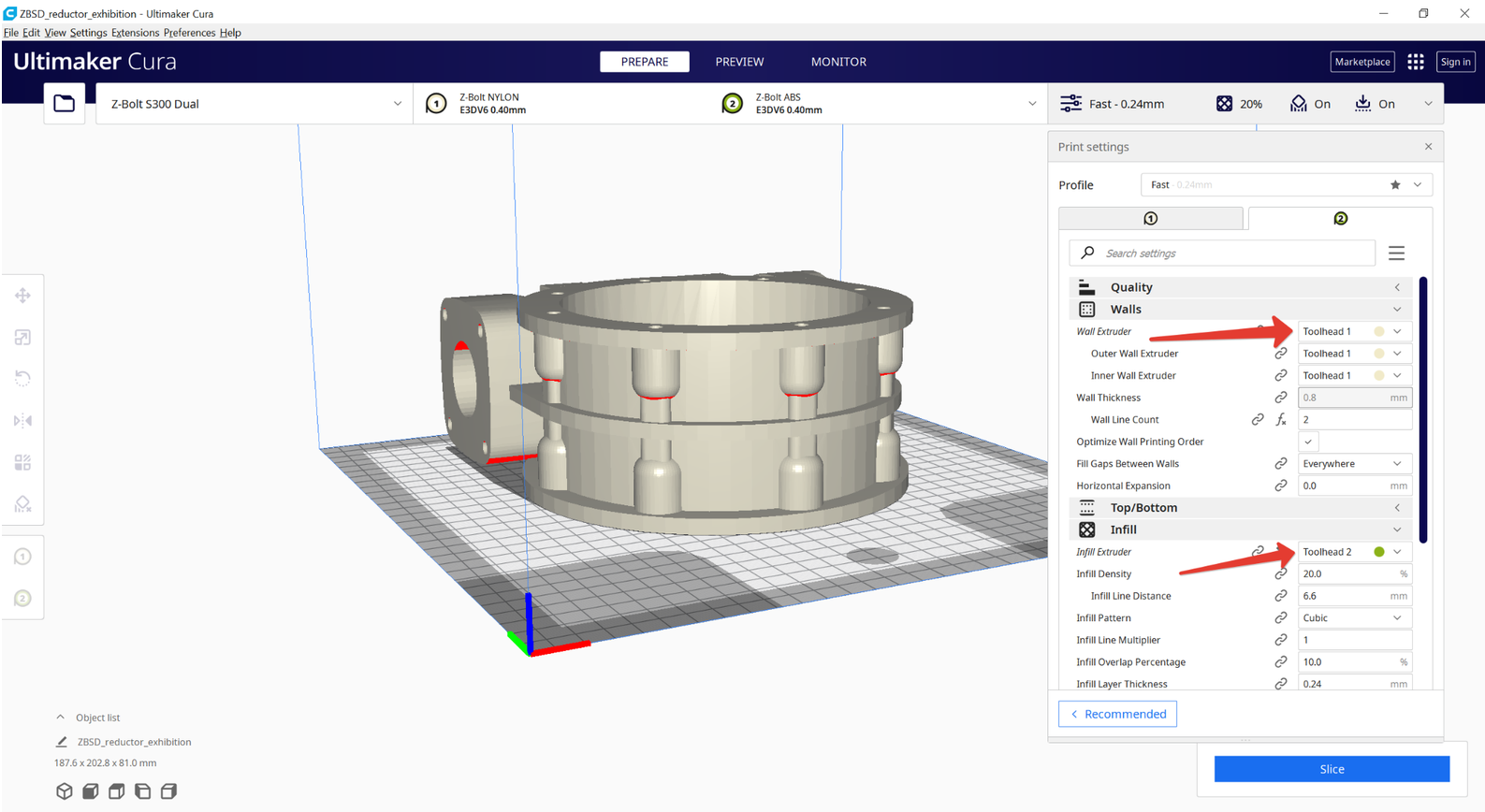The height and width of the screenshot is (812, 1485).
Task: Click the link icon for Inner Wall Extruder
Action: coord(1280,376)
